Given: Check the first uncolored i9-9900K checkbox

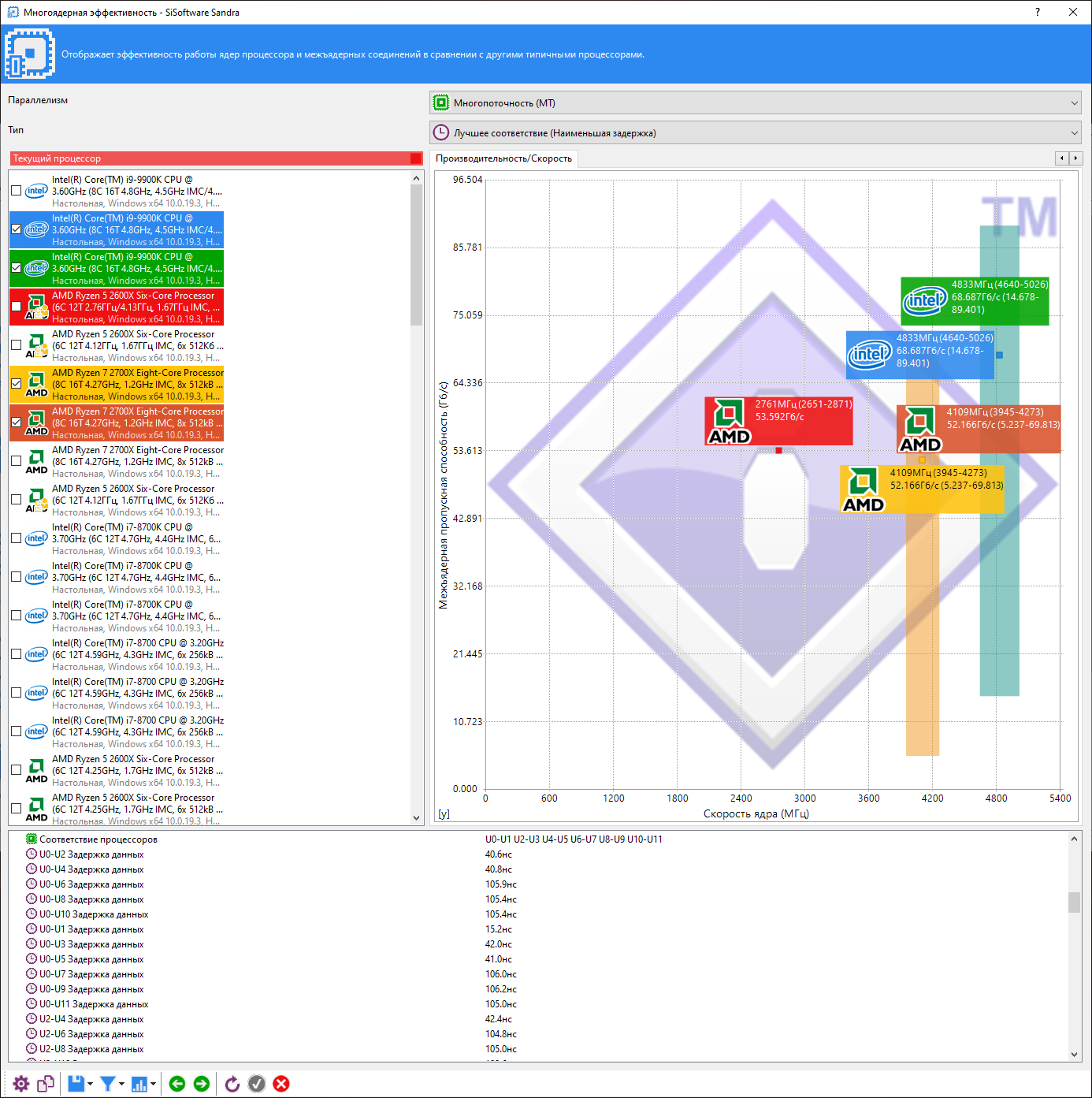Looking at the screenshot, I should point(16,191).
